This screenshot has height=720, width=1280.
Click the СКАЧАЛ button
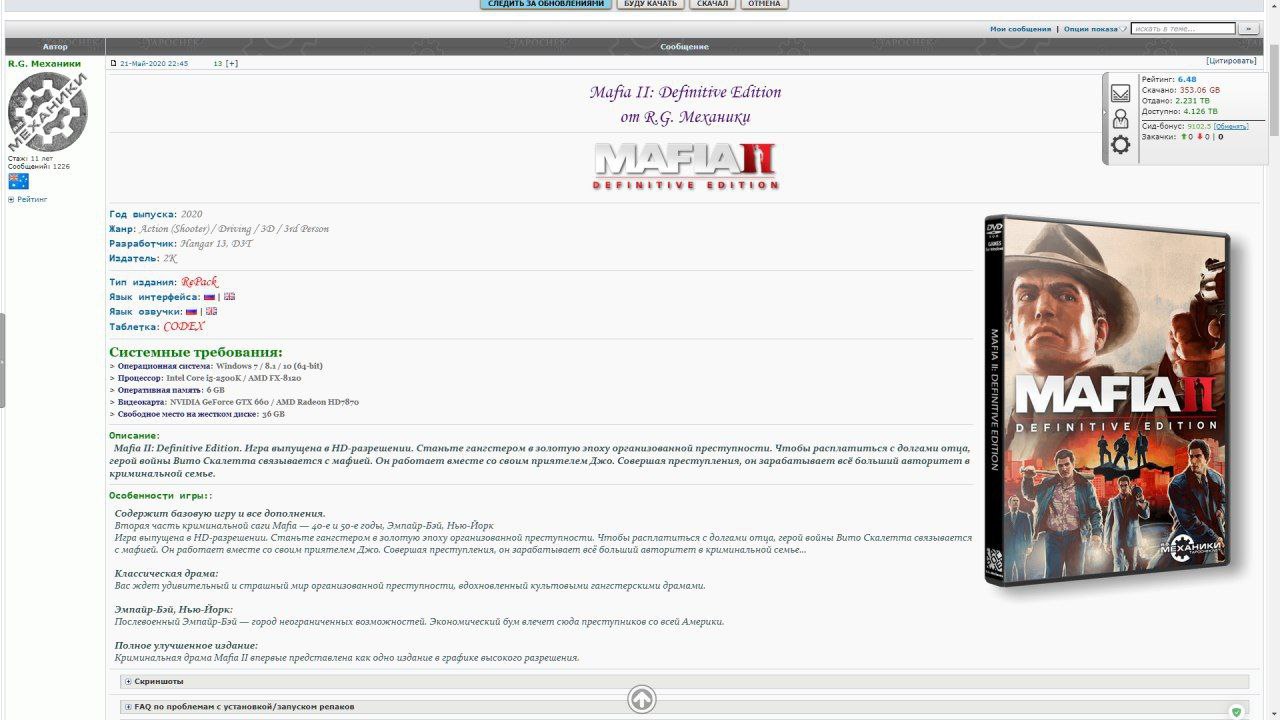tap(712, 4)
